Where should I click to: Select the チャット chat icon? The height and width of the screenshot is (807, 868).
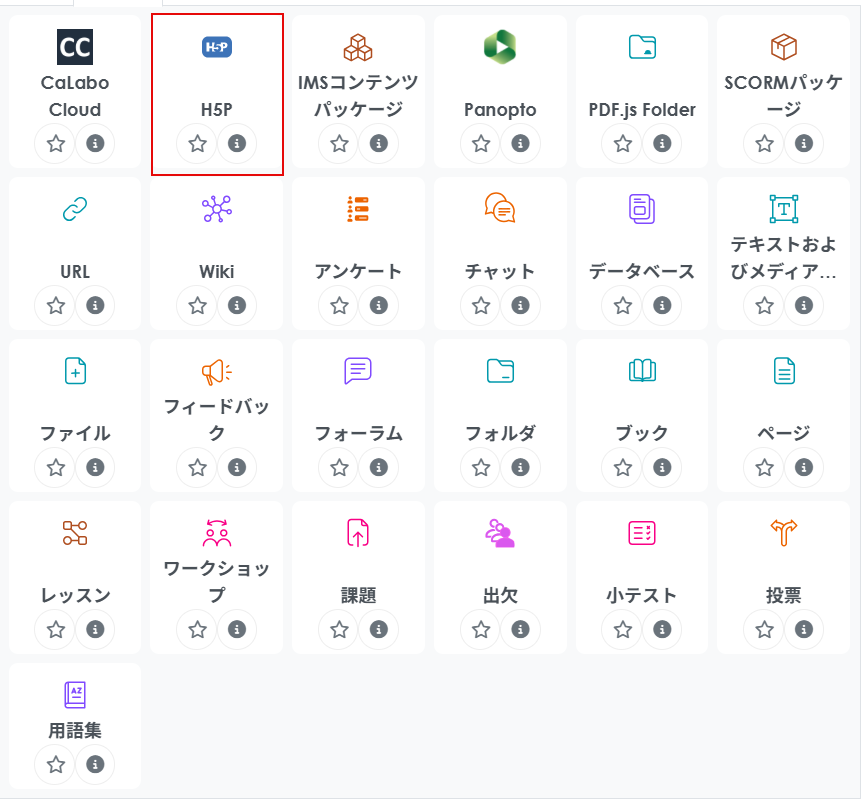click(x=500, y=208)
